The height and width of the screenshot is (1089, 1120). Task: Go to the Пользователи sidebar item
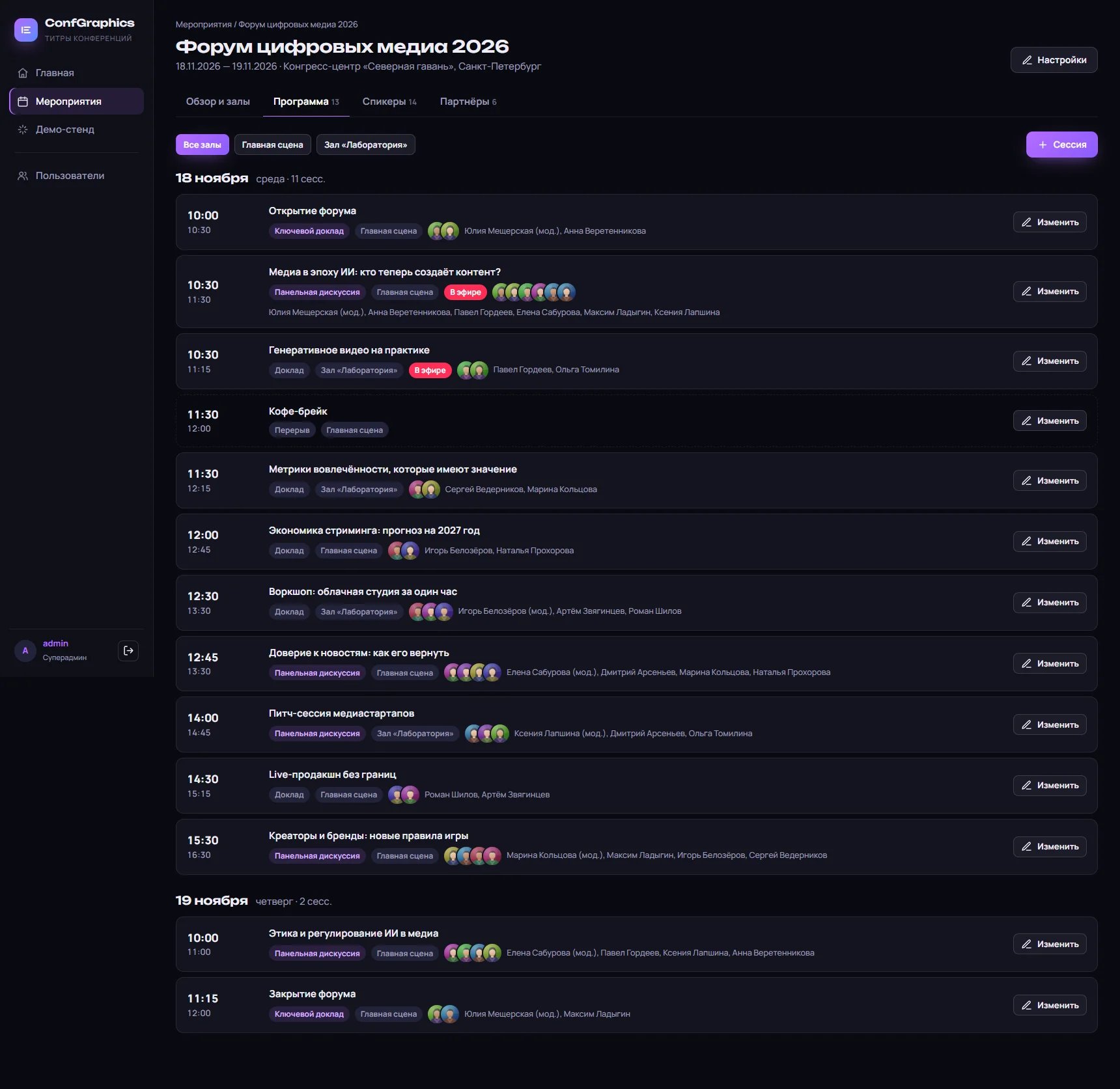point(77,176)
